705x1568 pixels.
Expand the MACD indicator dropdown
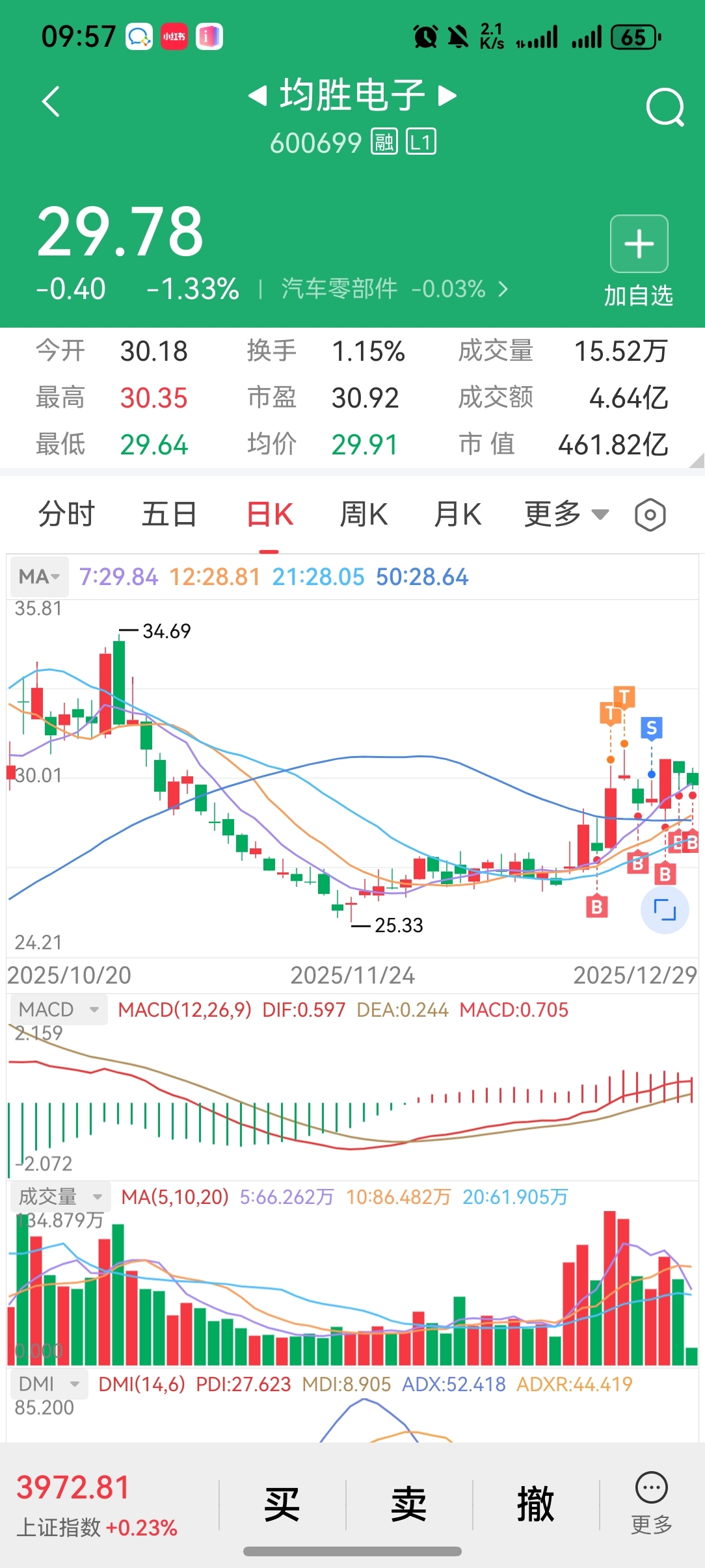pos(59,1010)
